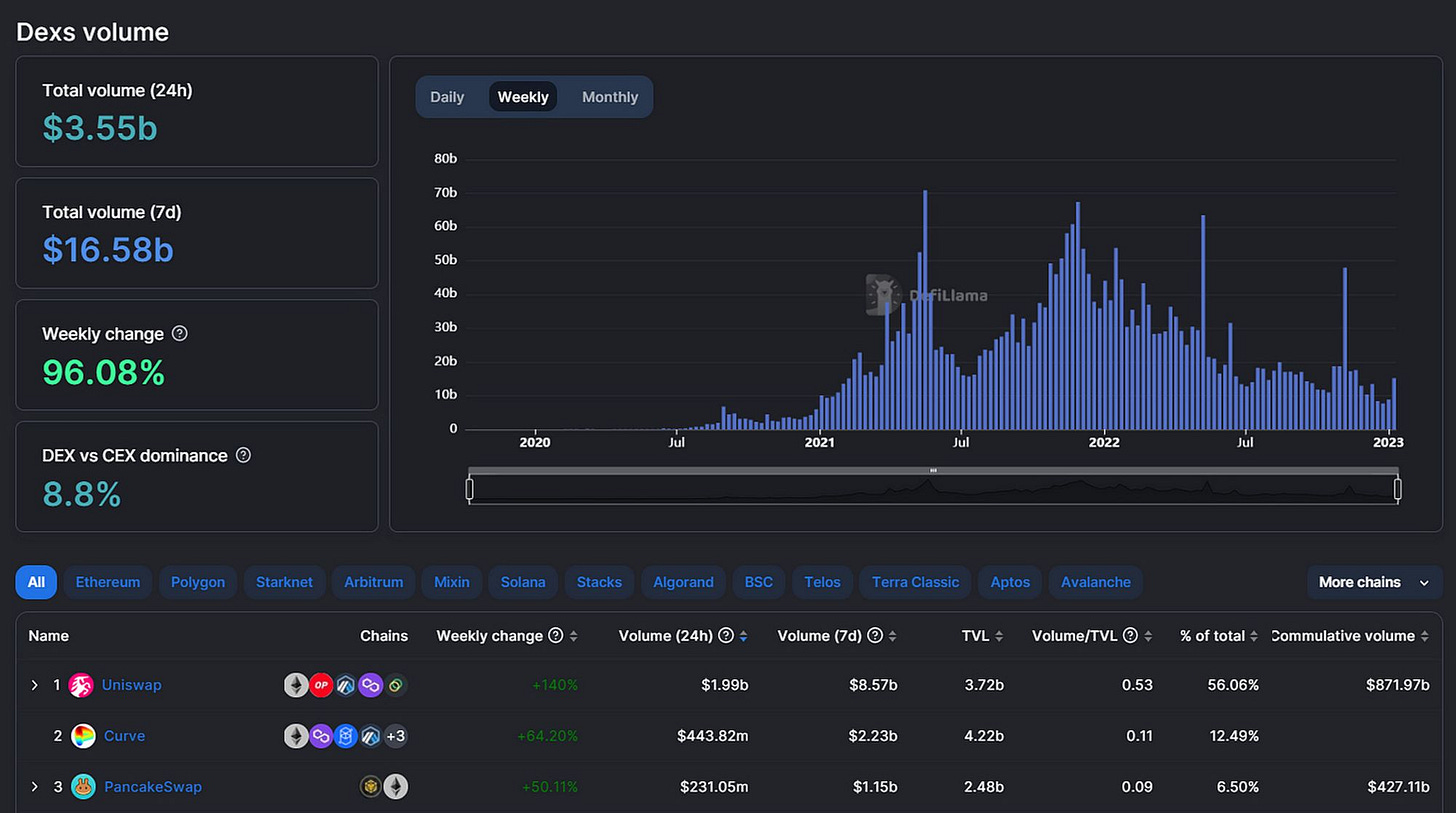This screenshot has width=1456, height=813.
Task: Select the Arbitrum chain tab
Action: [373, 582]
